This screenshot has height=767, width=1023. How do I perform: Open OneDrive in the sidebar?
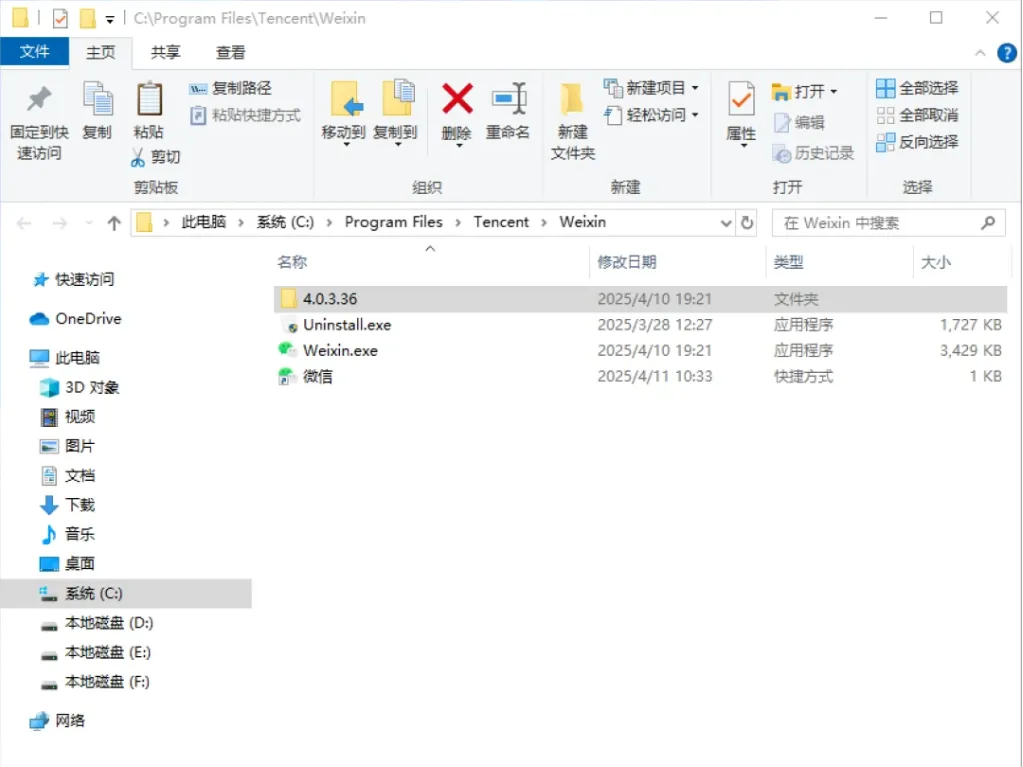(75, 319)
